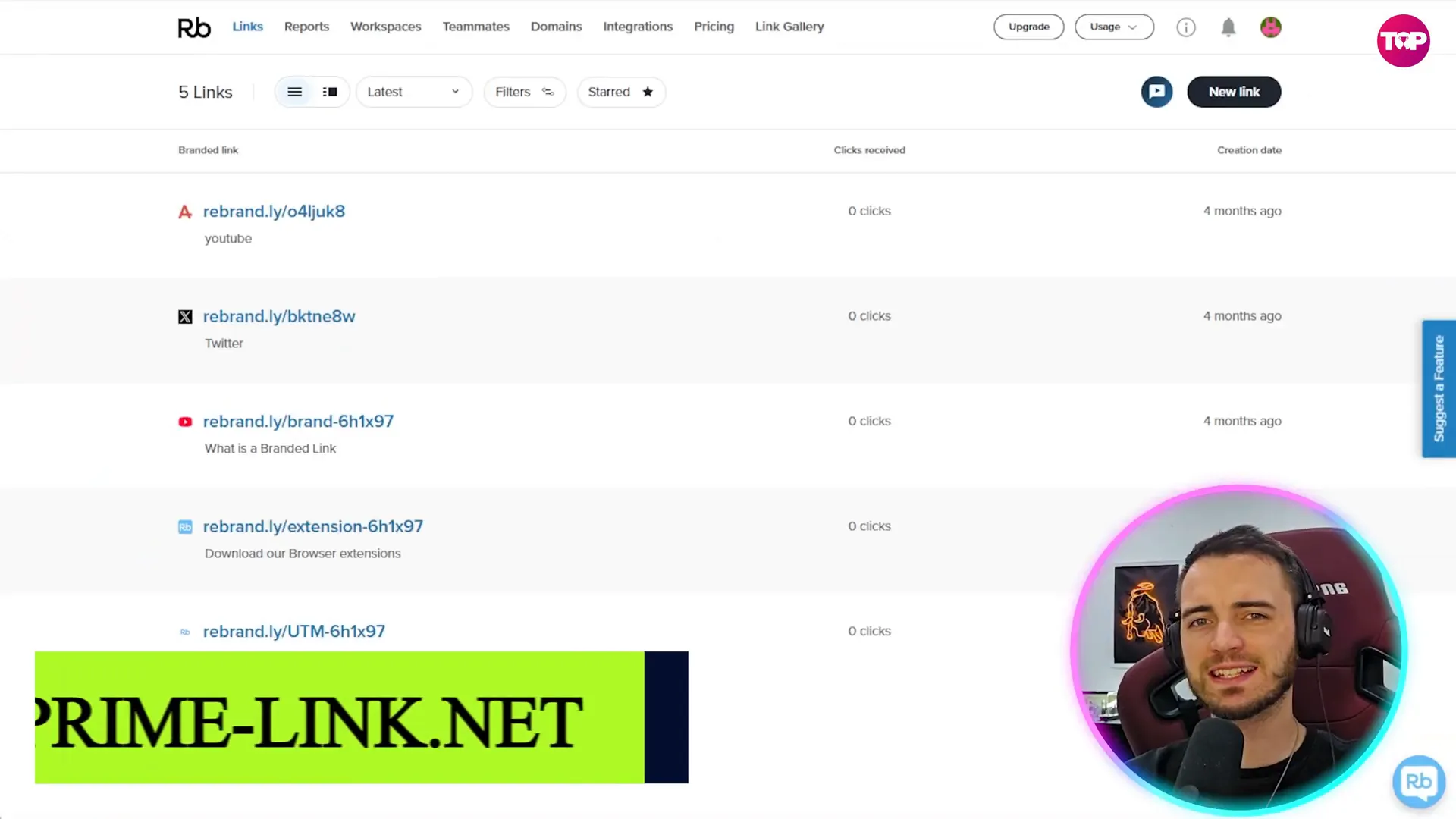1456x819 pixels.
Task: Go to the Reports tab
Action: point(306,27)
